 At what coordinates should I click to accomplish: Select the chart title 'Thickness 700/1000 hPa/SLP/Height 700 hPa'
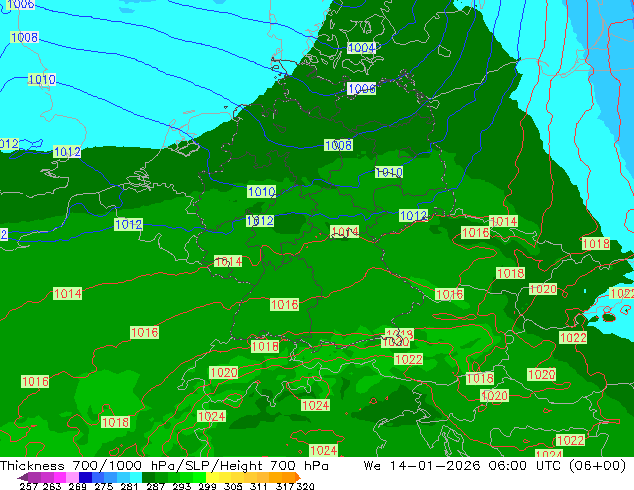[x=164, y=466]
